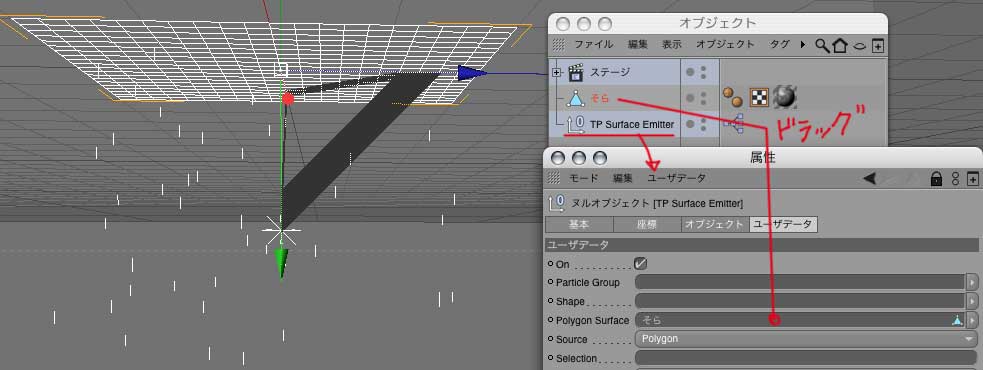Click the grip handle of the Object manager menu
The image size is (983, 370).
pyautogui.click(x=559, y=45)
